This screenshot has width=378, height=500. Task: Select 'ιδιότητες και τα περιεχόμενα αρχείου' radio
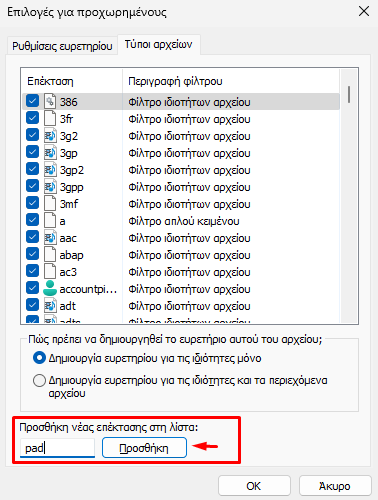coord(39,381)
